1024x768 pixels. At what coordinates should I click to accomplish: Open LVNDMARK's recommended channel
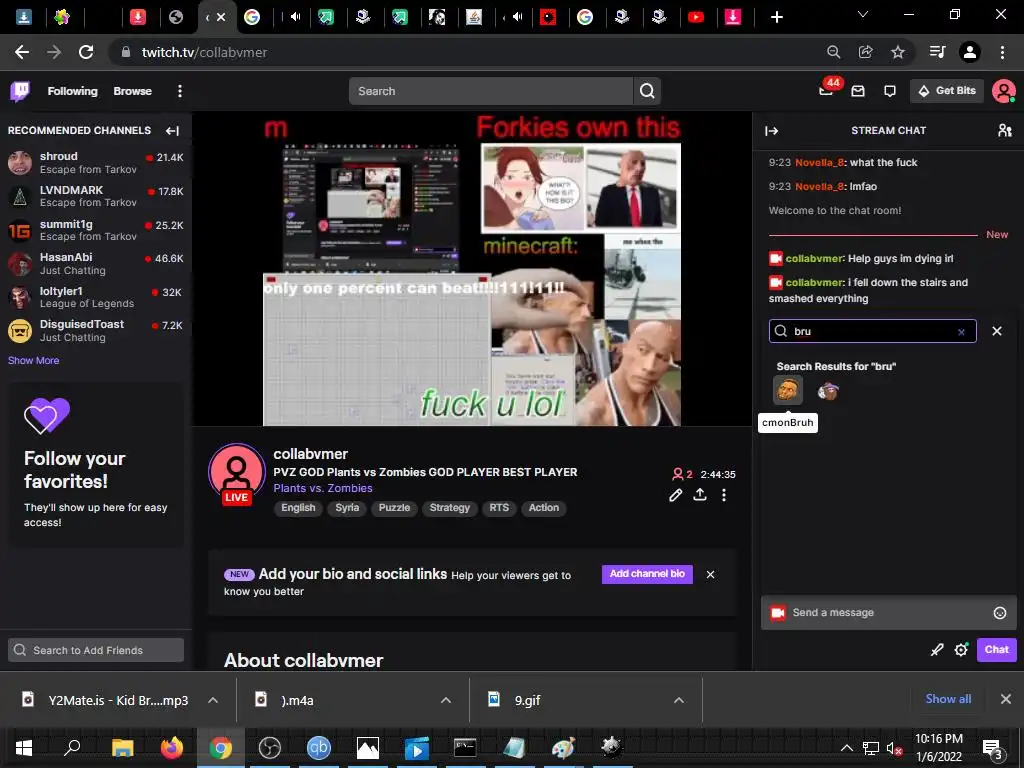(x=96, y=196)
